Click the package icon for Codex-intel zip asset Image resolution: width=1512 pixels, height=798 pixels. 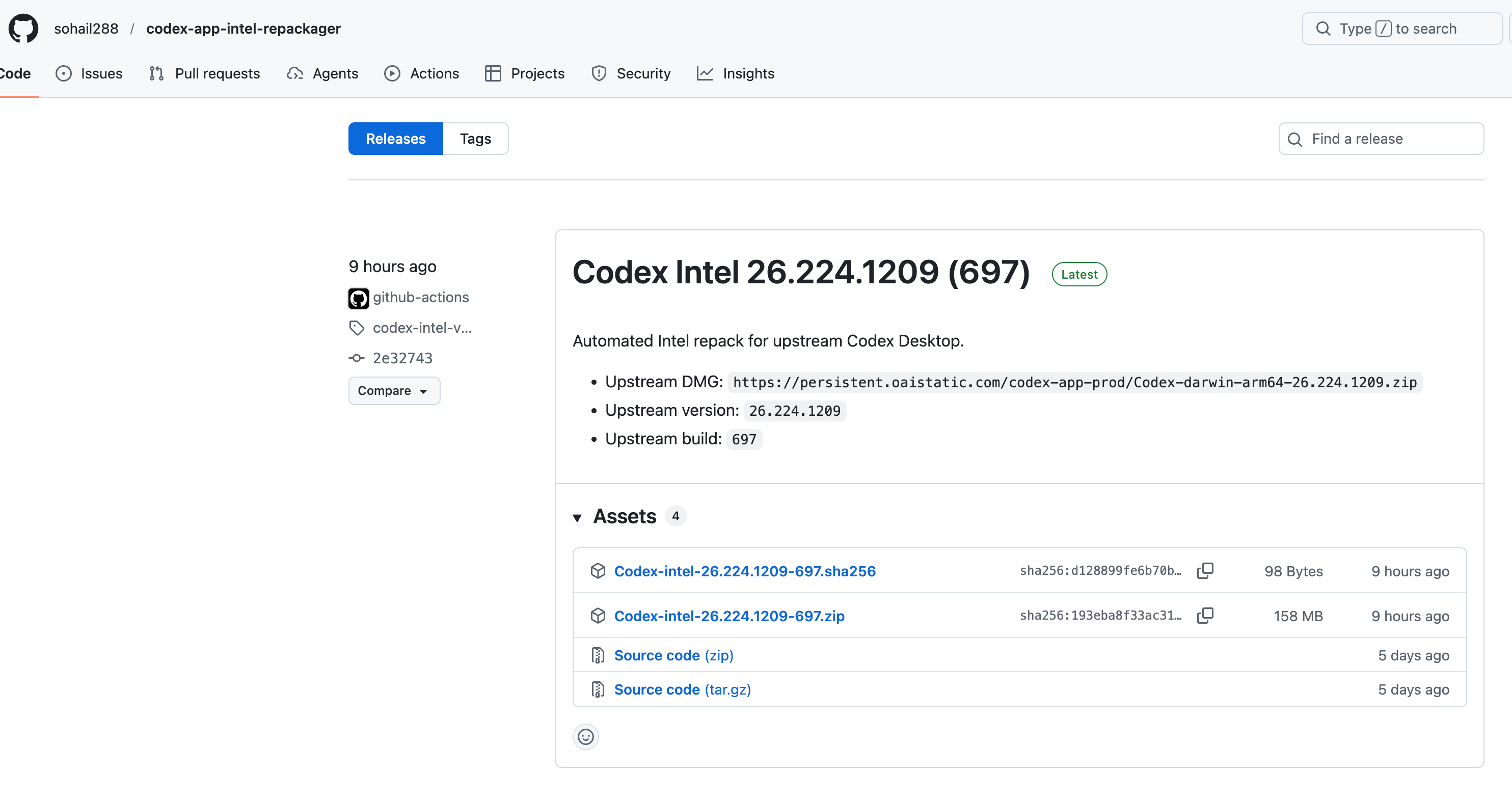tap(598, 616)
